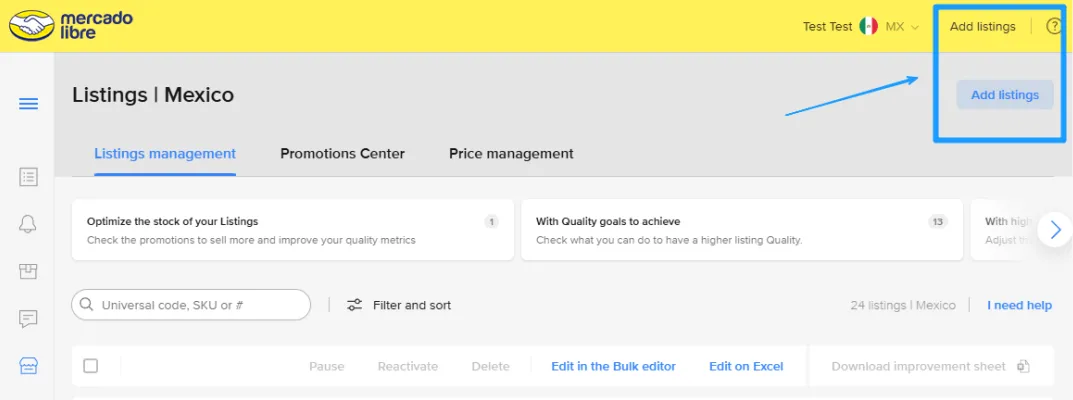Select the store listings sidebar icon
The height and width of the screenshot is (400, 1073).
[29, 366]
